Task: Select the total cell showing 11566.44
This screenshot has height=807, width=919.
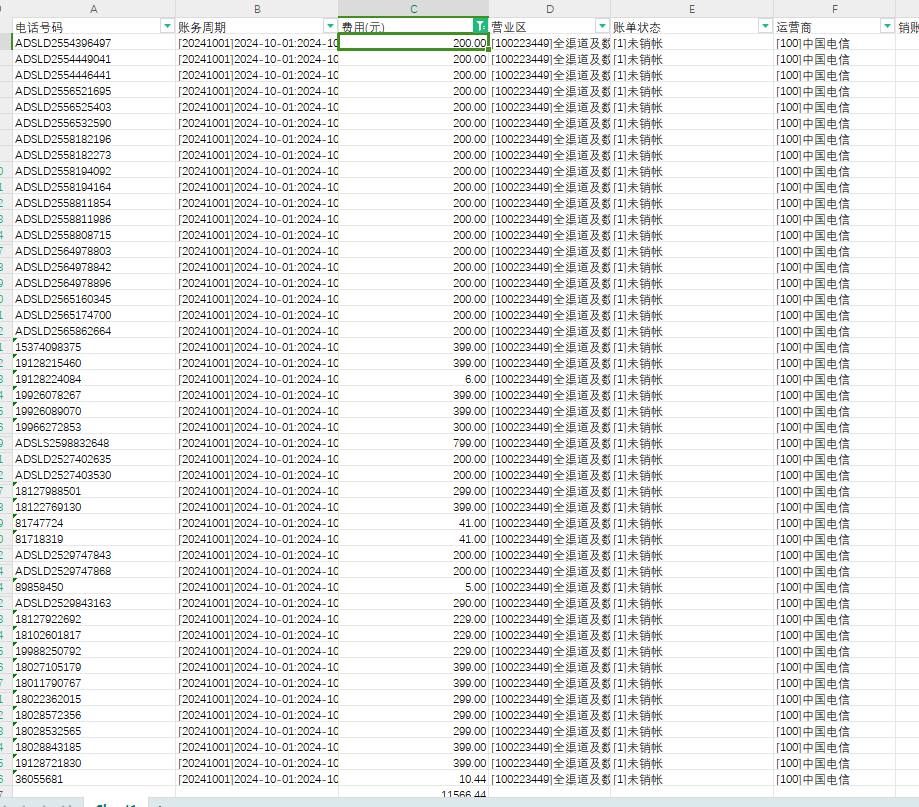Action: [x=413, y=795]
